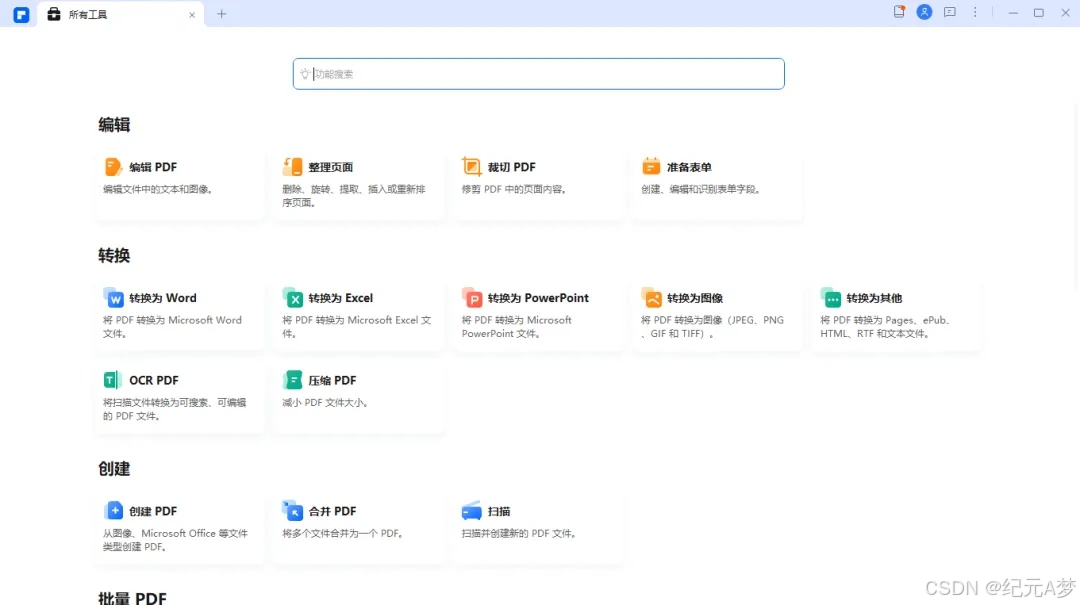Viewport: 1080px width, 605px height.
Task: Open 整理页面 tool title
Action: tap(331, 167)
